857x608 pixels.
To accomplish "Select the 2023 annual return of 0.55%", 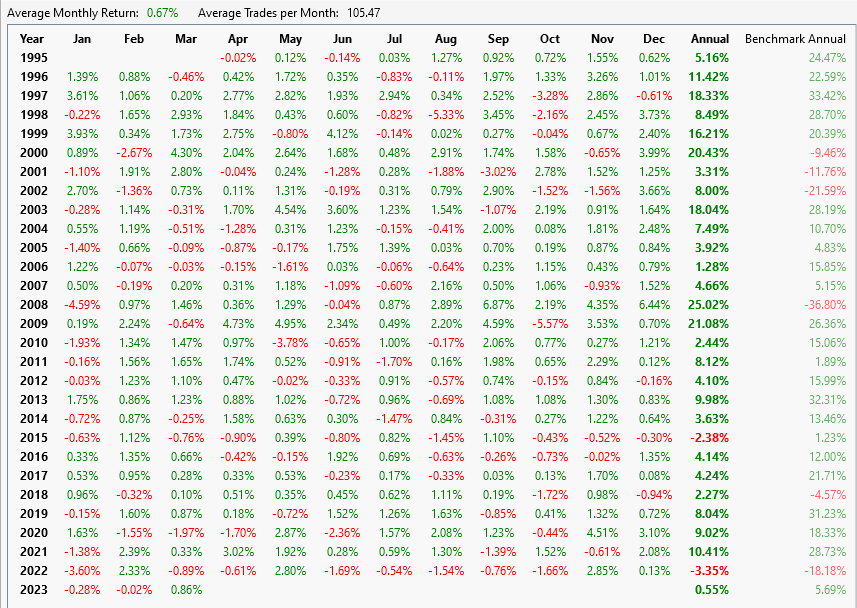I will (712, 590).
